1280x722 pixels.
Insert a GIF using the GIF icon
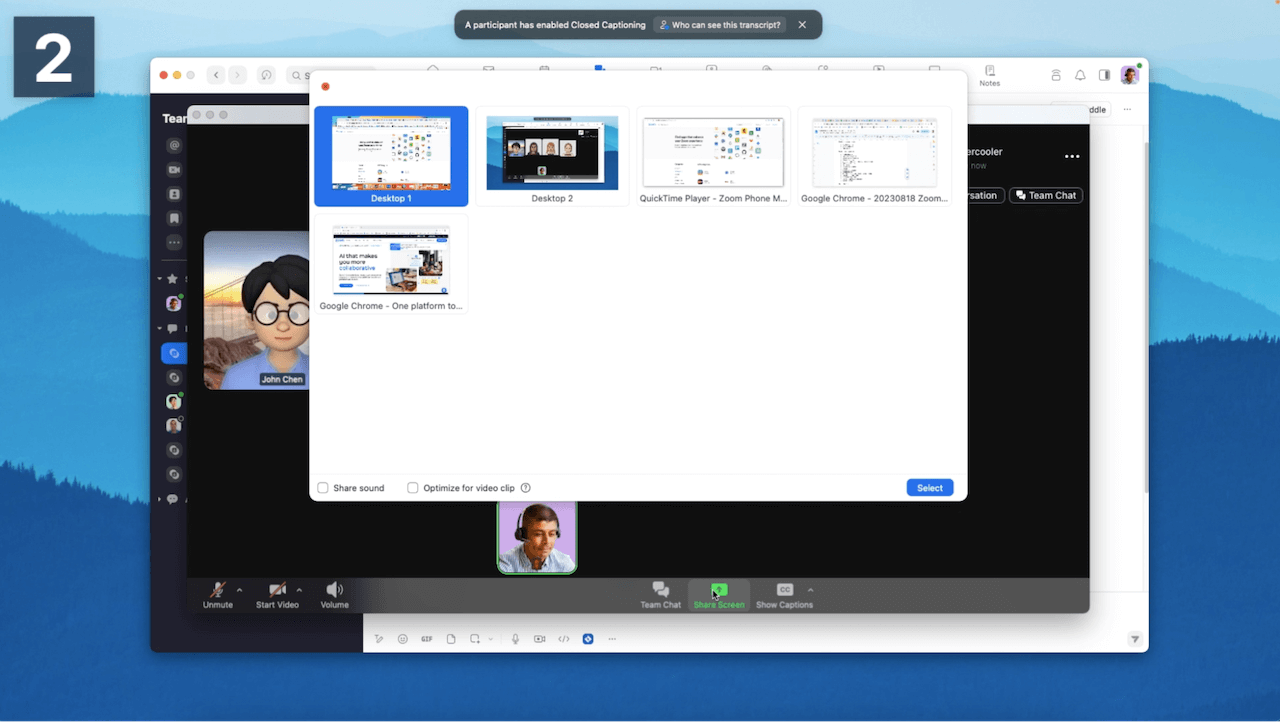427,638
